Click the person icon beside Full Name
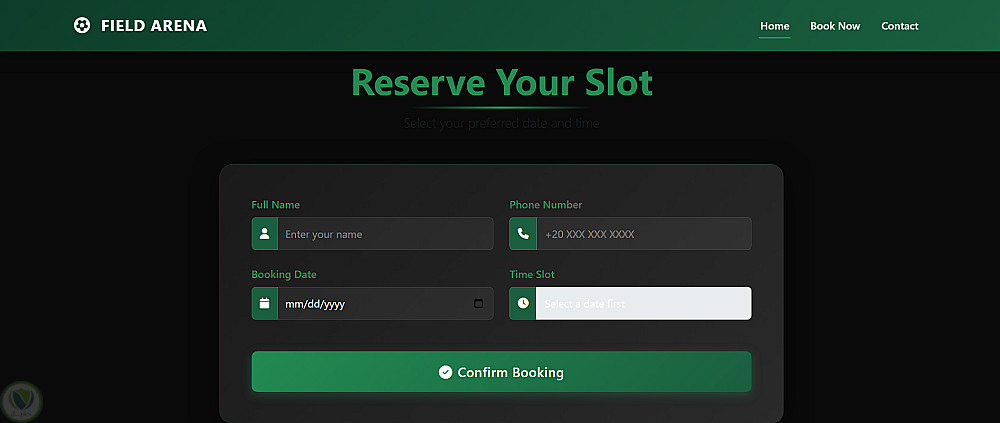Image resolution: width=1000 pixels, height=423 pixels. 265,234
